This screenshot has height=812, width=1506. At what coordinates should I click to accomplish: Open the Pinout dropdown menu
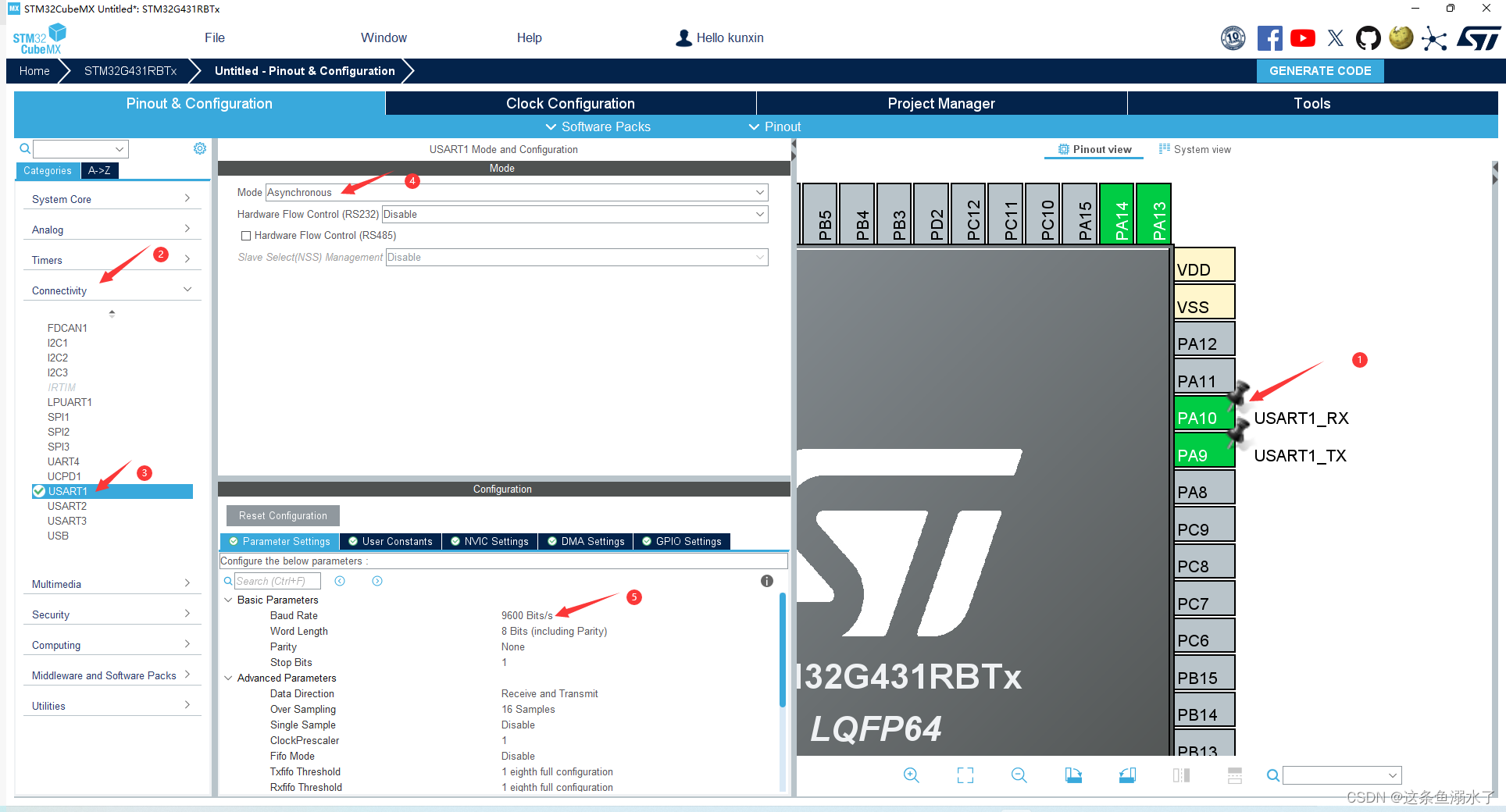pos(775,126)
